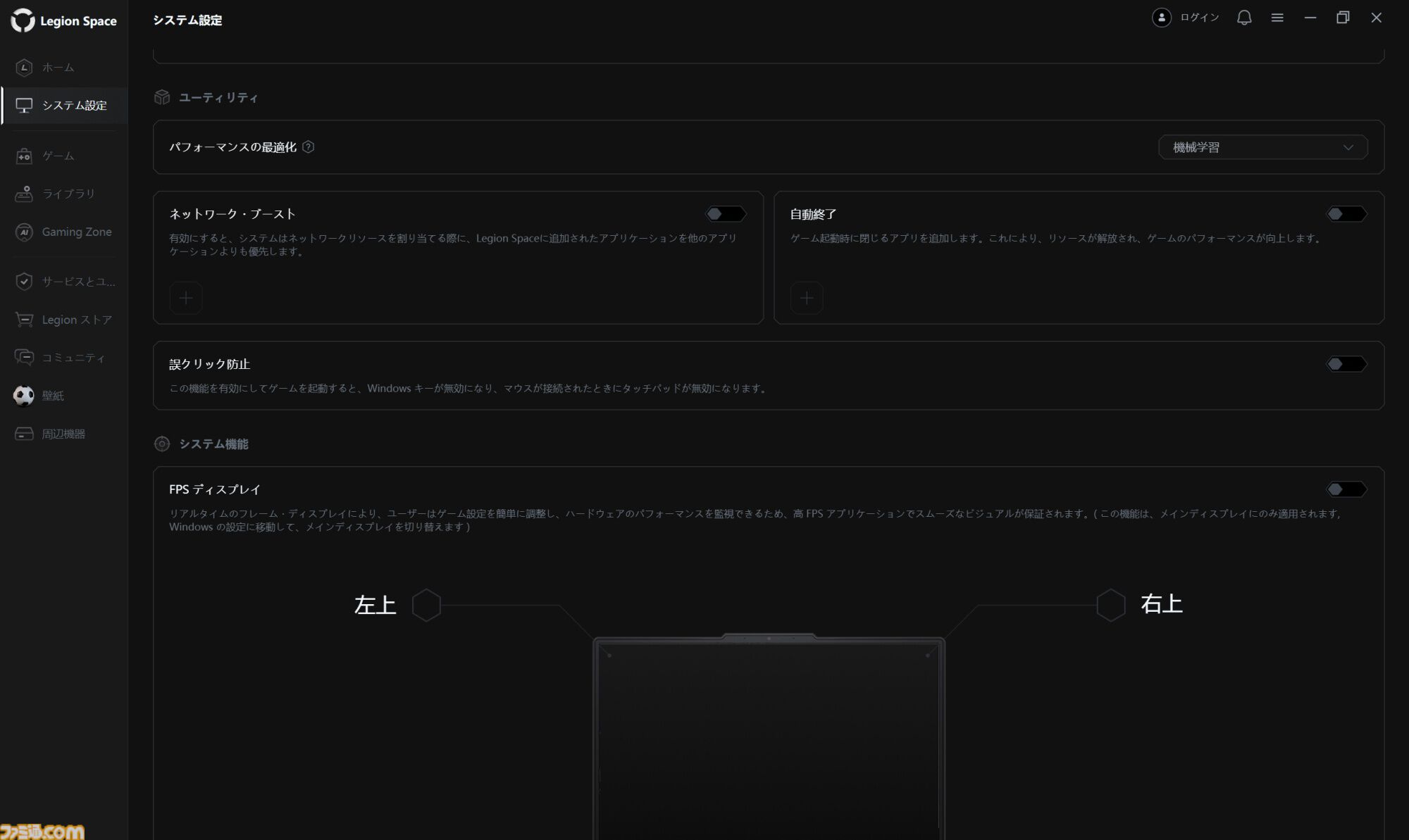Open the ホーム sidebar icon

pos(24,68)
